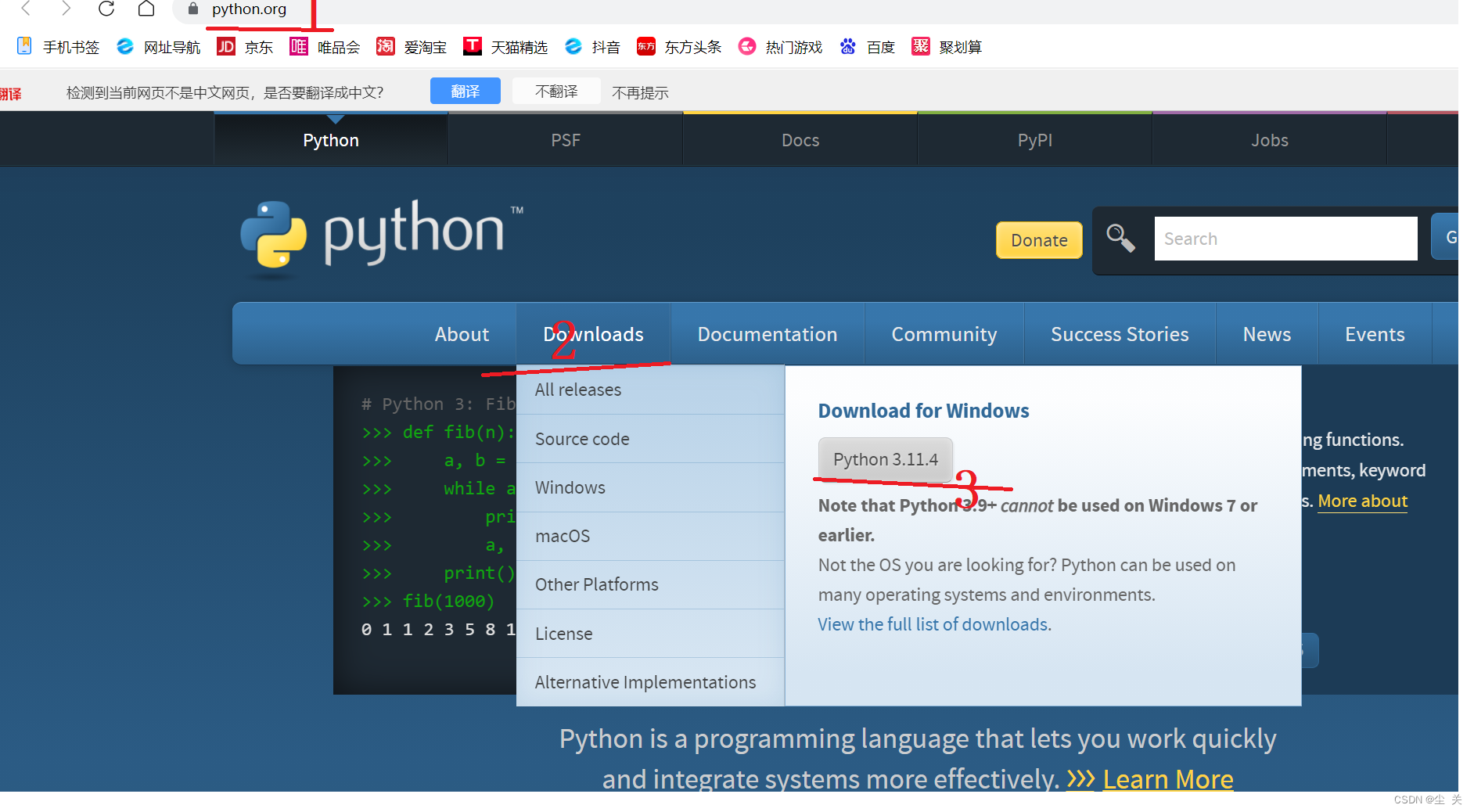Follow the Learn More link

(1167, 779)
